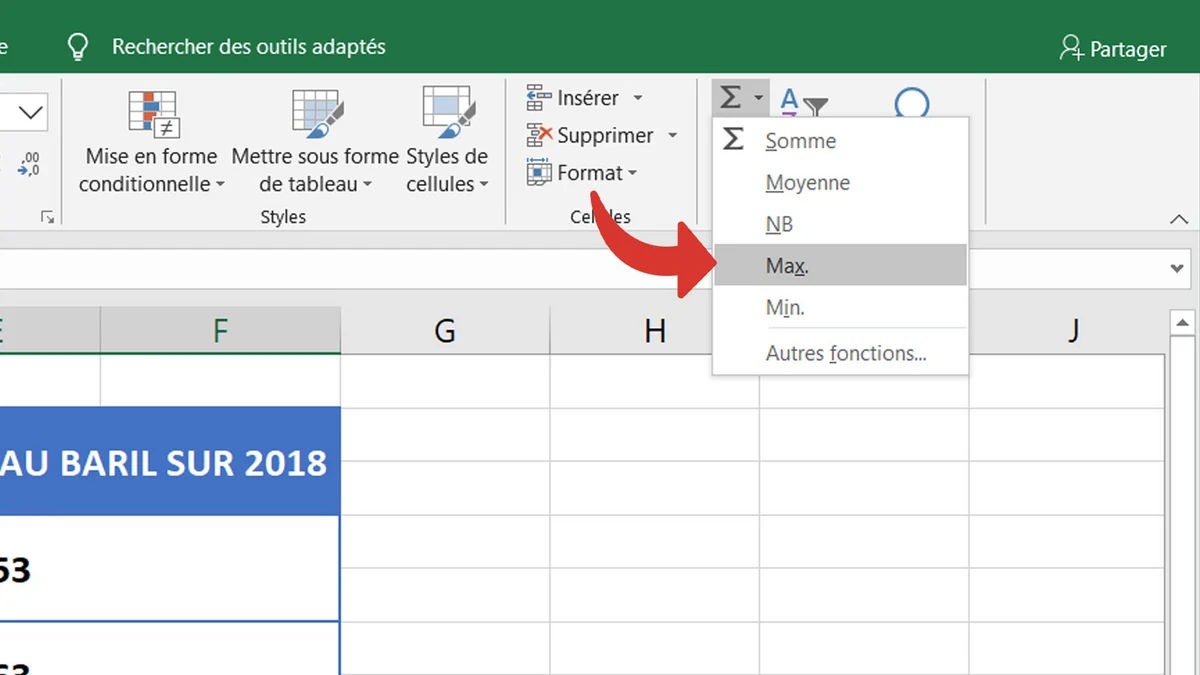1200x675 pixels.
Task: Click the decrease decimal icon
Action: (x=28, y=164)
